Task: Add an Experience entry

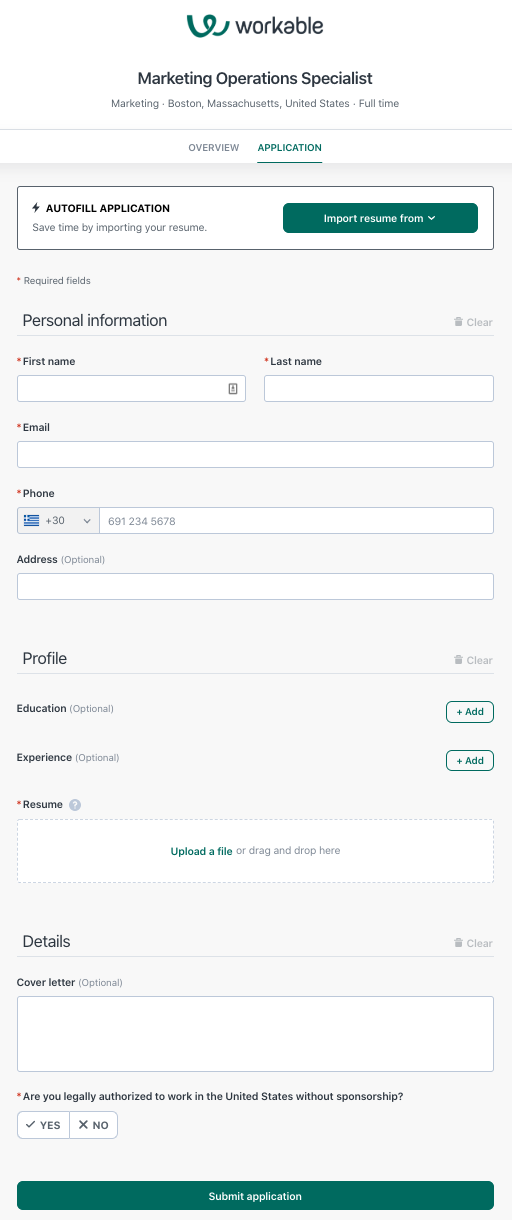Action: (470, 761)
